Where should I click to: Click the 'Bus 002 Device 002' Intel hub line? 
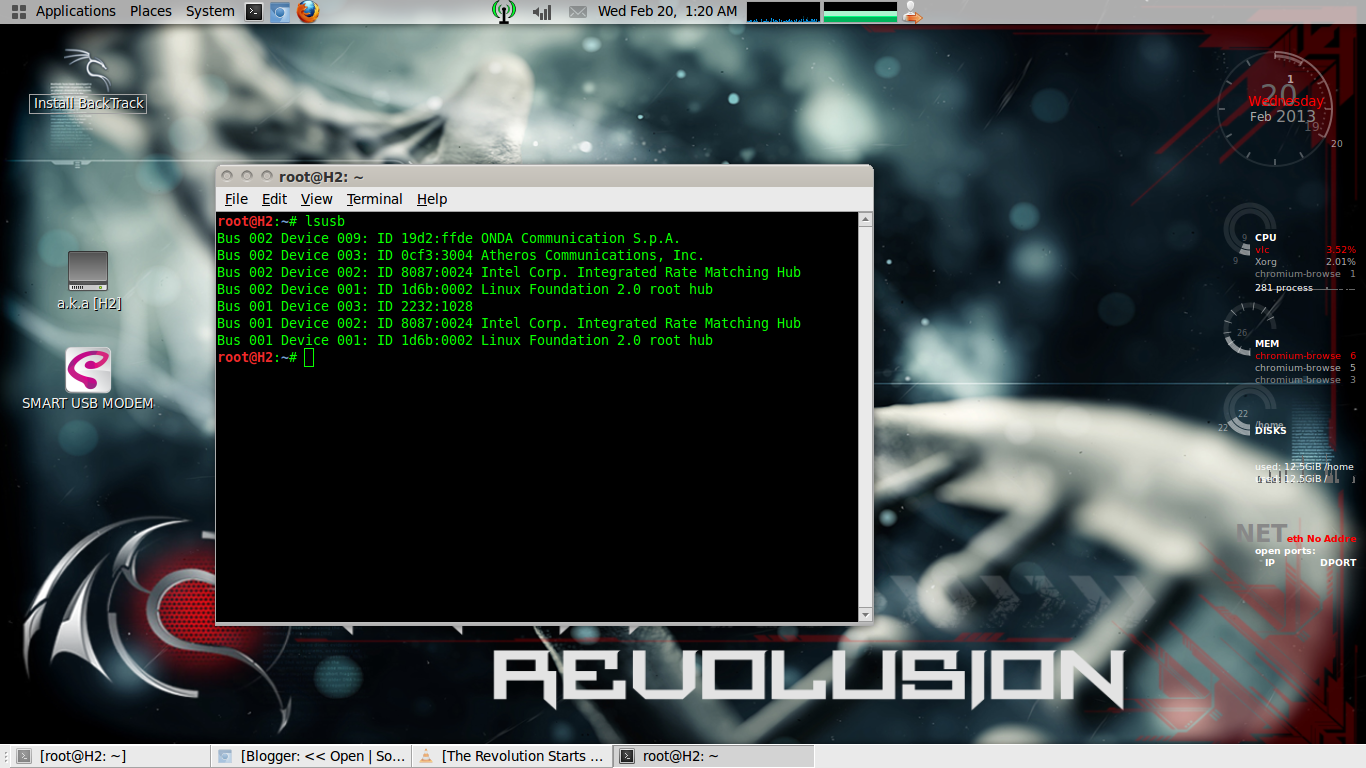coord(509,272)
